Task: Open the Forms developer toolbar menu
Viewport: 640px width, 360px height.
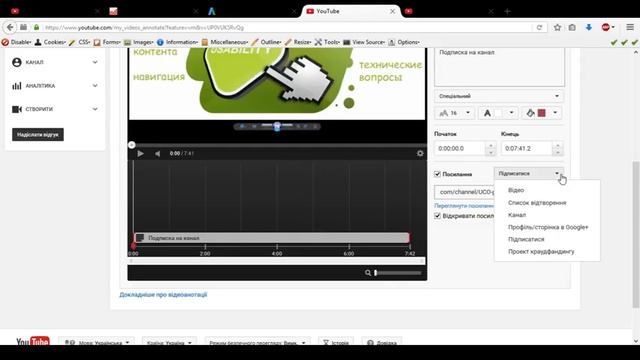Action: pyautogui.click(x=107, y=42)
